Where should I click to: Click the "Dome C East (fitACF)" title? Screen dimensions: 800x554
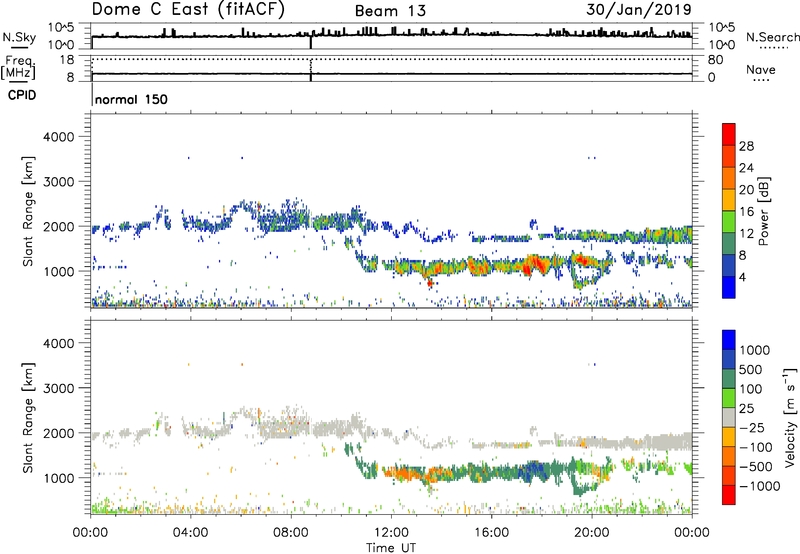[x=187, y=10]
